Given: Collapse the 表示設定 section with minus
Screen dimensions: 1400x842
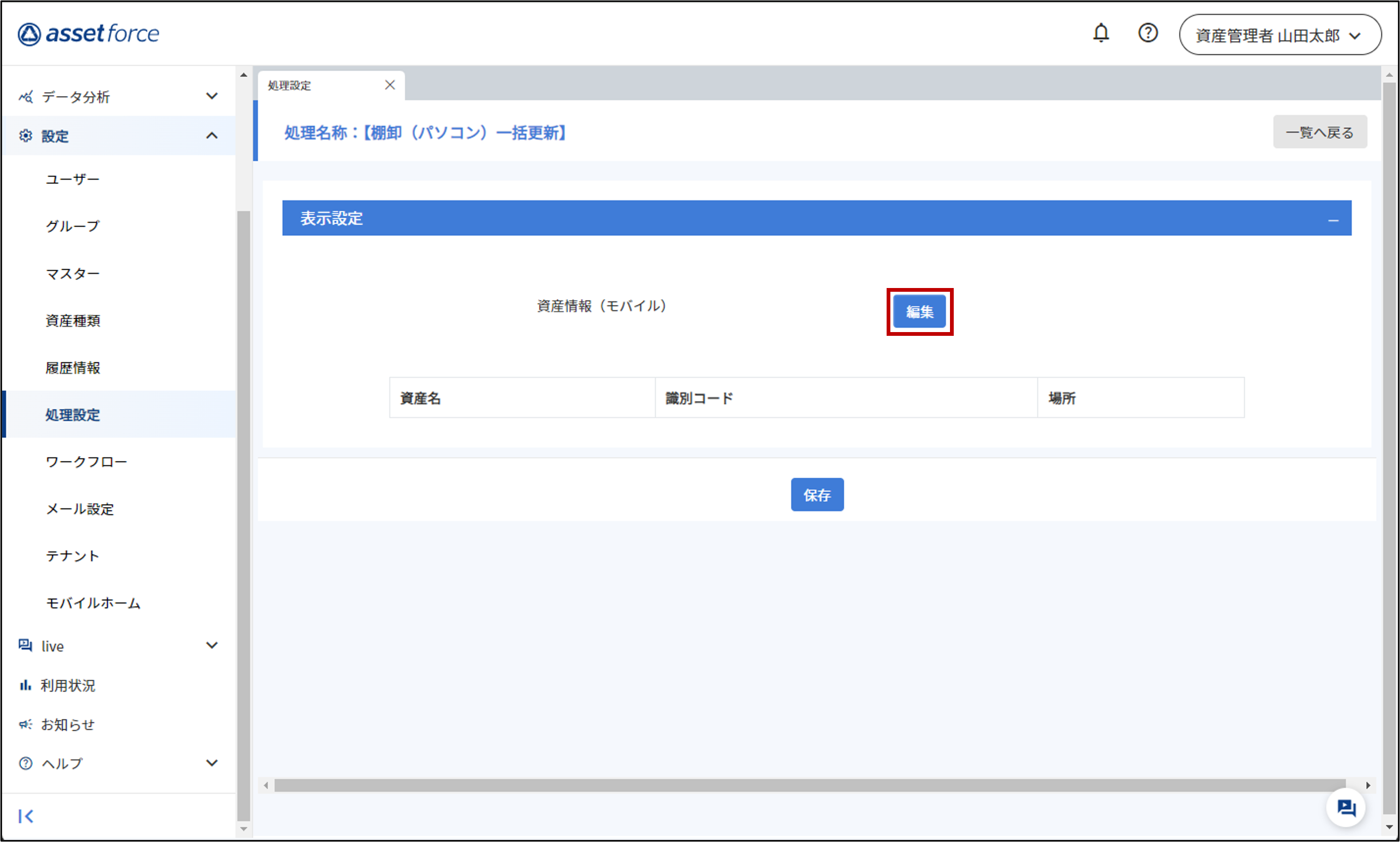Looking at the screenshot, I should point(1333,220).
